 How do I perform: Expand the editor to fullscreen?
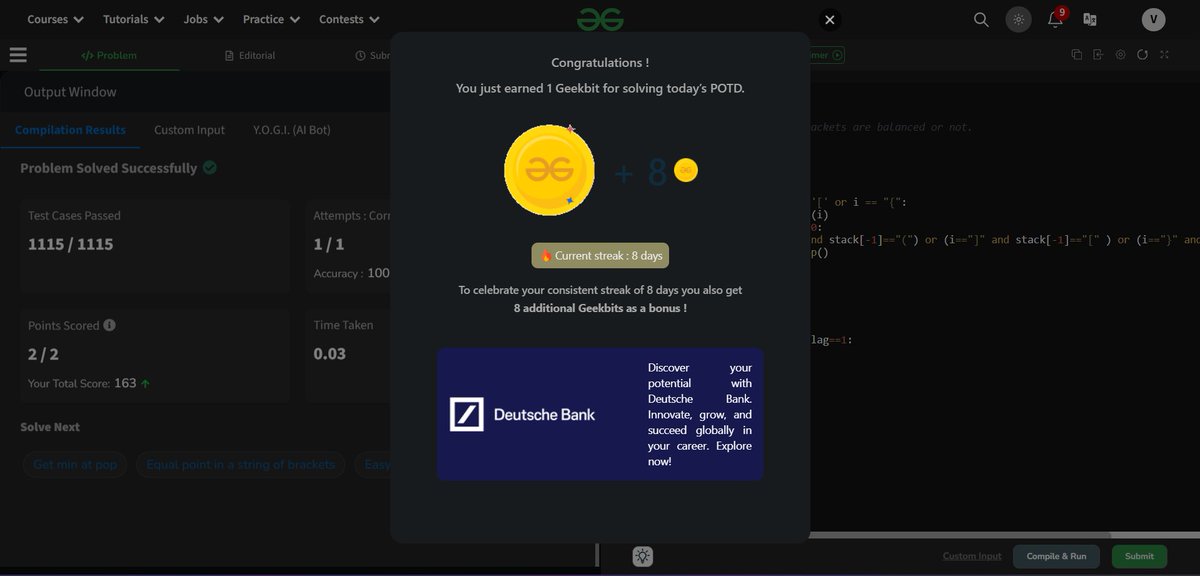point(1165,55)
